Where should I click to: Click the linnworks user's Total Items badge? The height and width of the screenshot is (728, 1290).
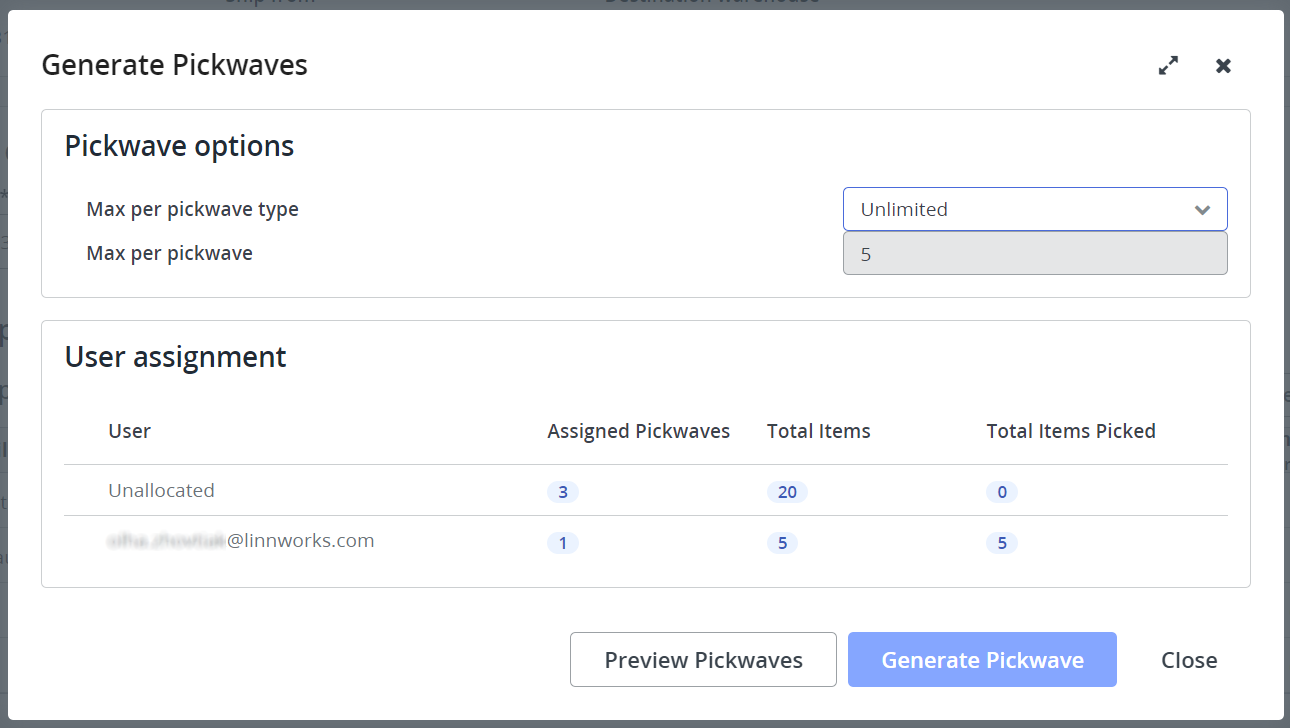coord(782,543)
